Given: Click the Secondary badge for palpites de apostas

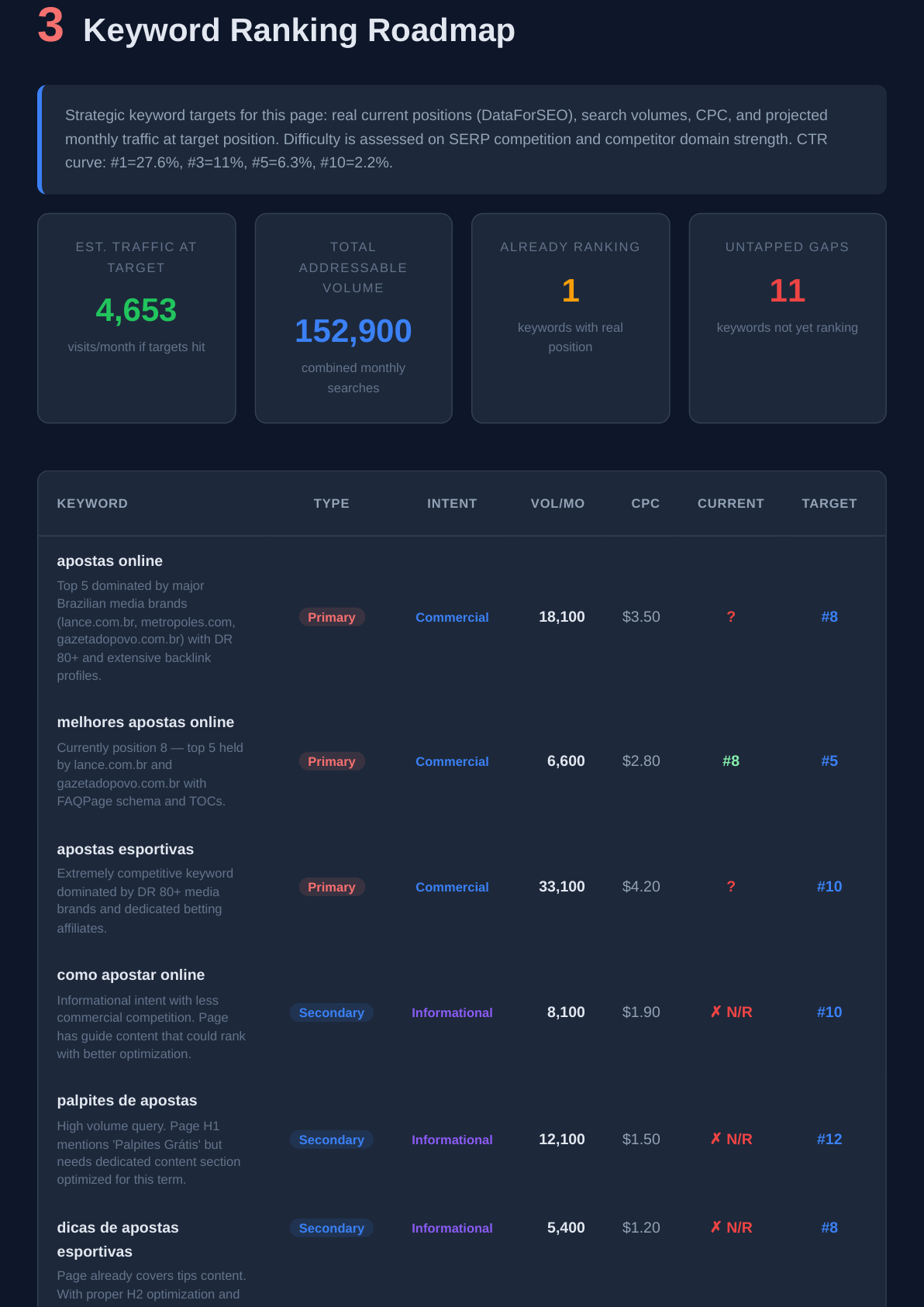Looking at the screenshot, I should click(x=332, y=1140).
